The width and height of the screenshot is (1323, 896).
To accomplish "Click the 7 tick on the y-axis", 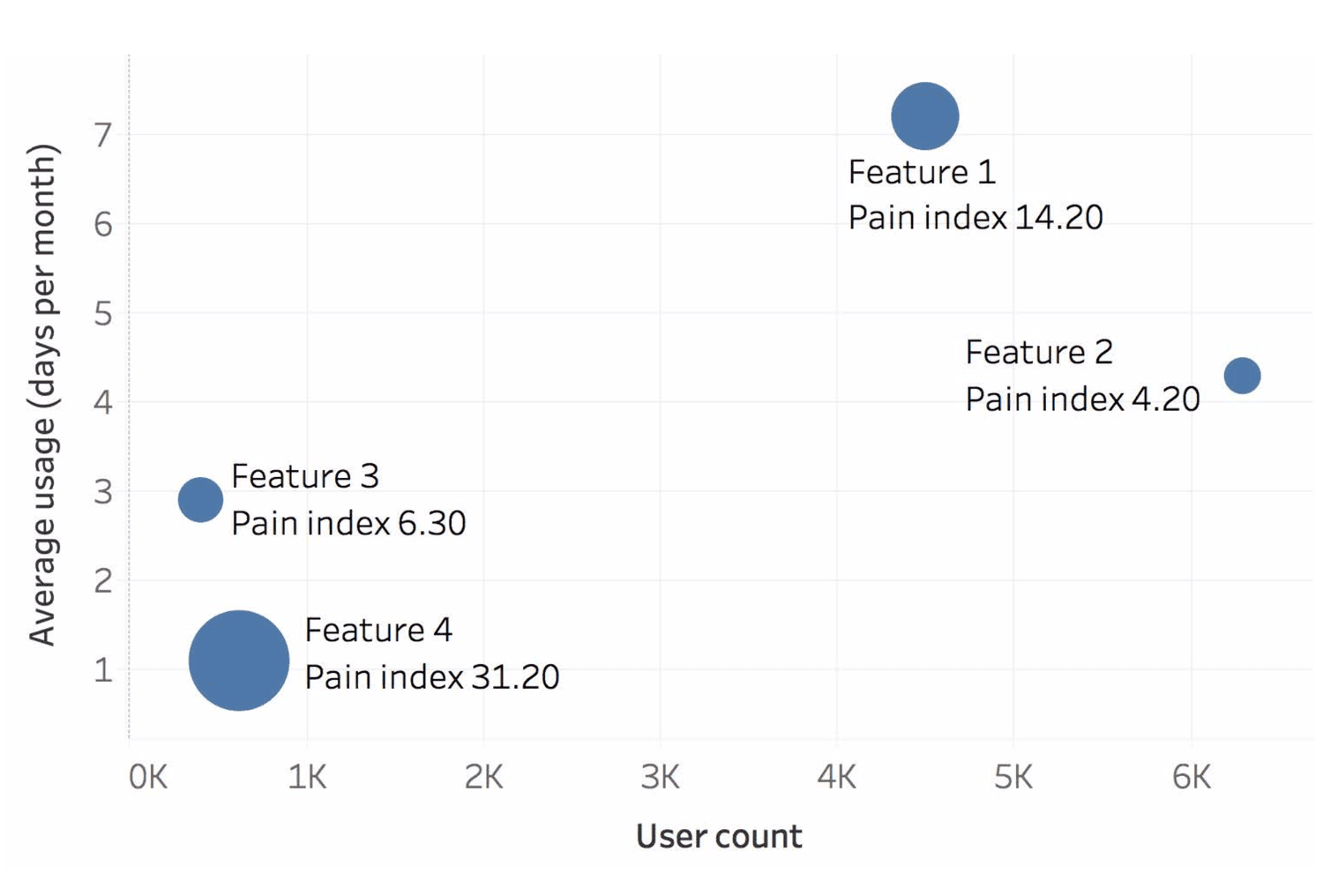I will click(103, 135).
